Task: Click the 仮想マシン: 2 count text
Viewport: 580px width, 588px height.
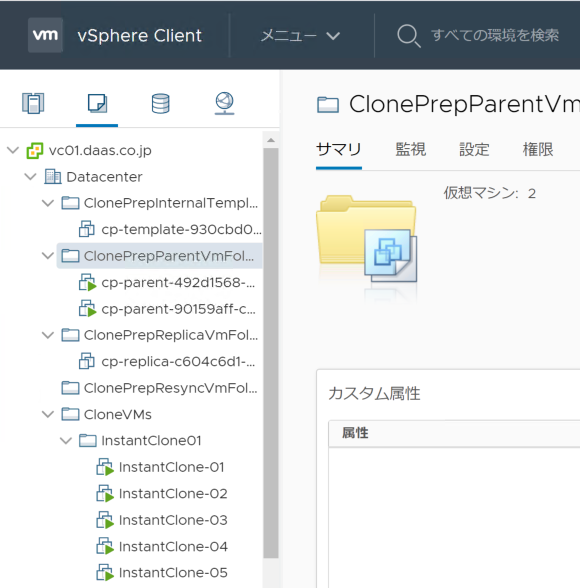Action: [490, 193]
